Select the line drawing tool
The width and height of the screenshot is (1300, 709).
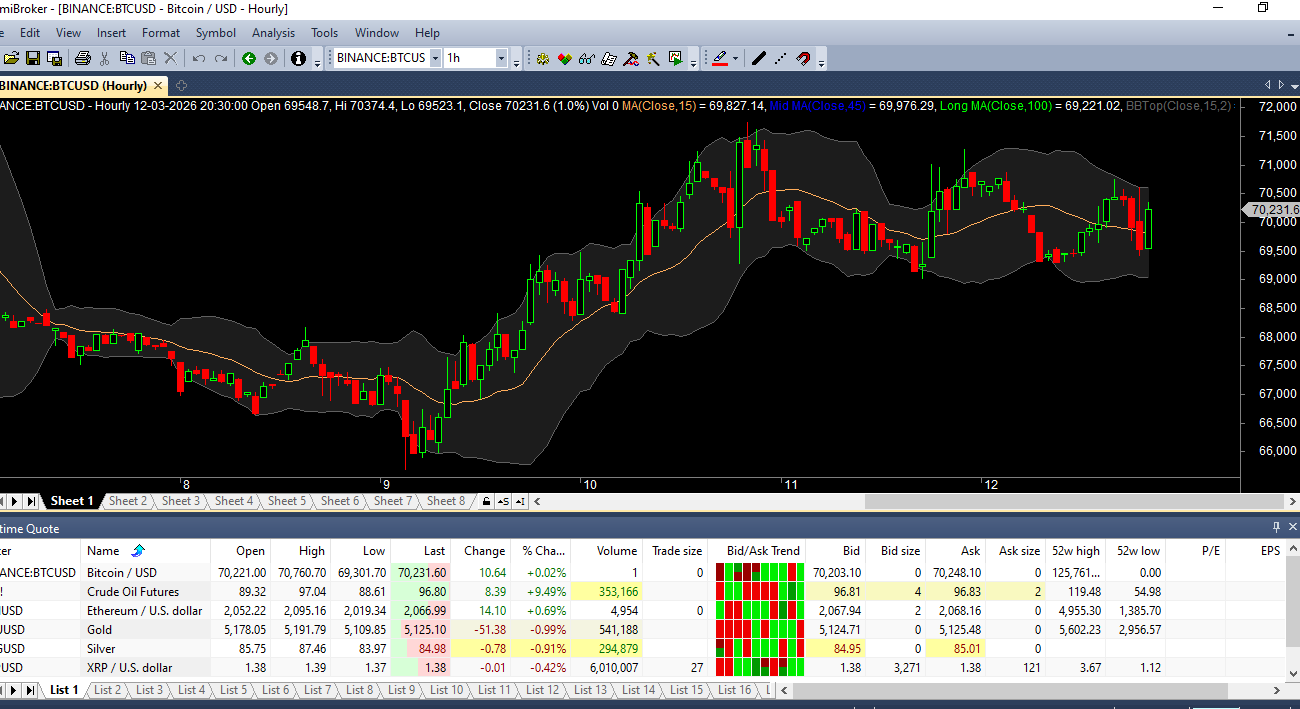[758, 58]
